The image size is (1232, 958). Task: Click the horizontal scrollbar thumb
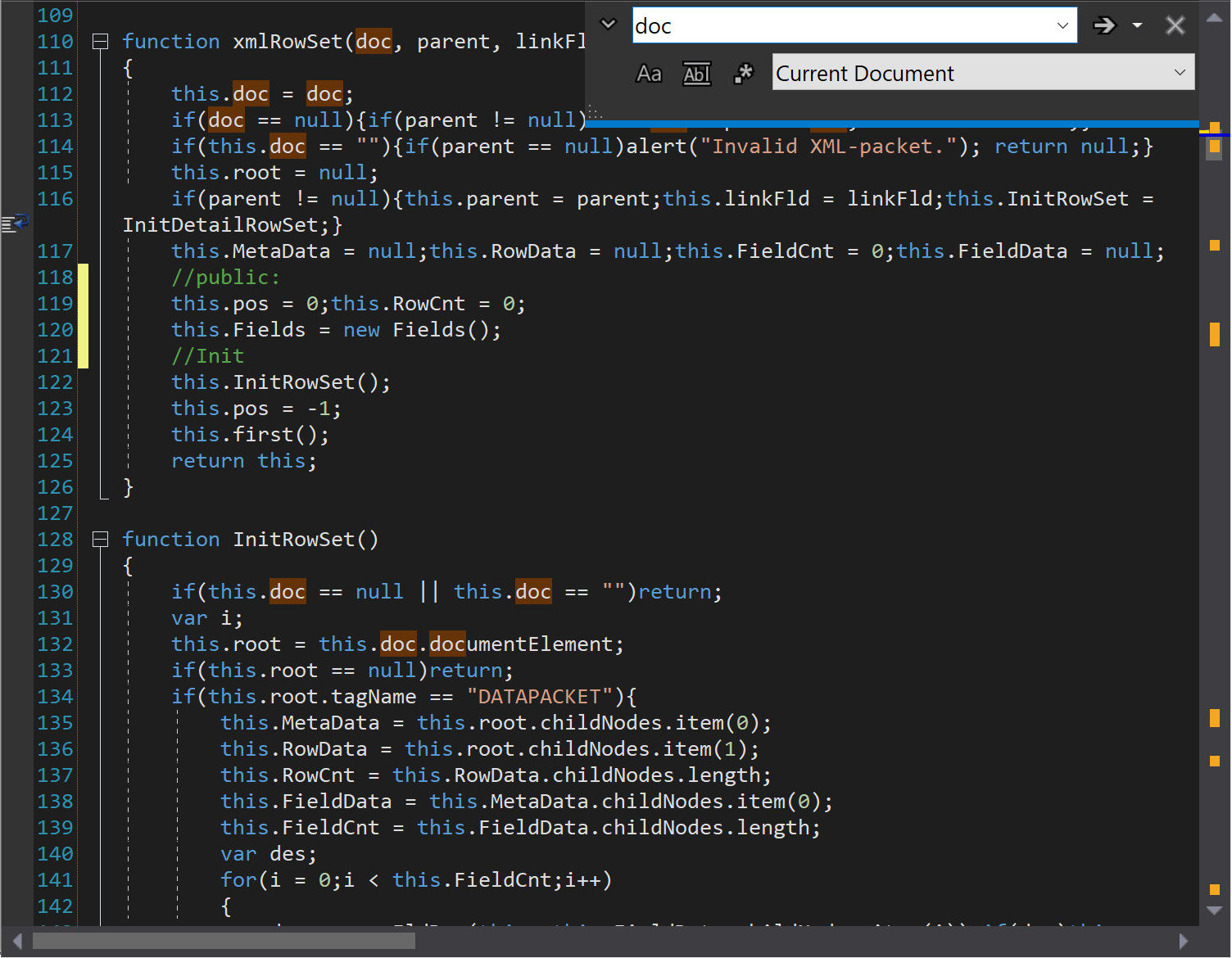[224, 941]
